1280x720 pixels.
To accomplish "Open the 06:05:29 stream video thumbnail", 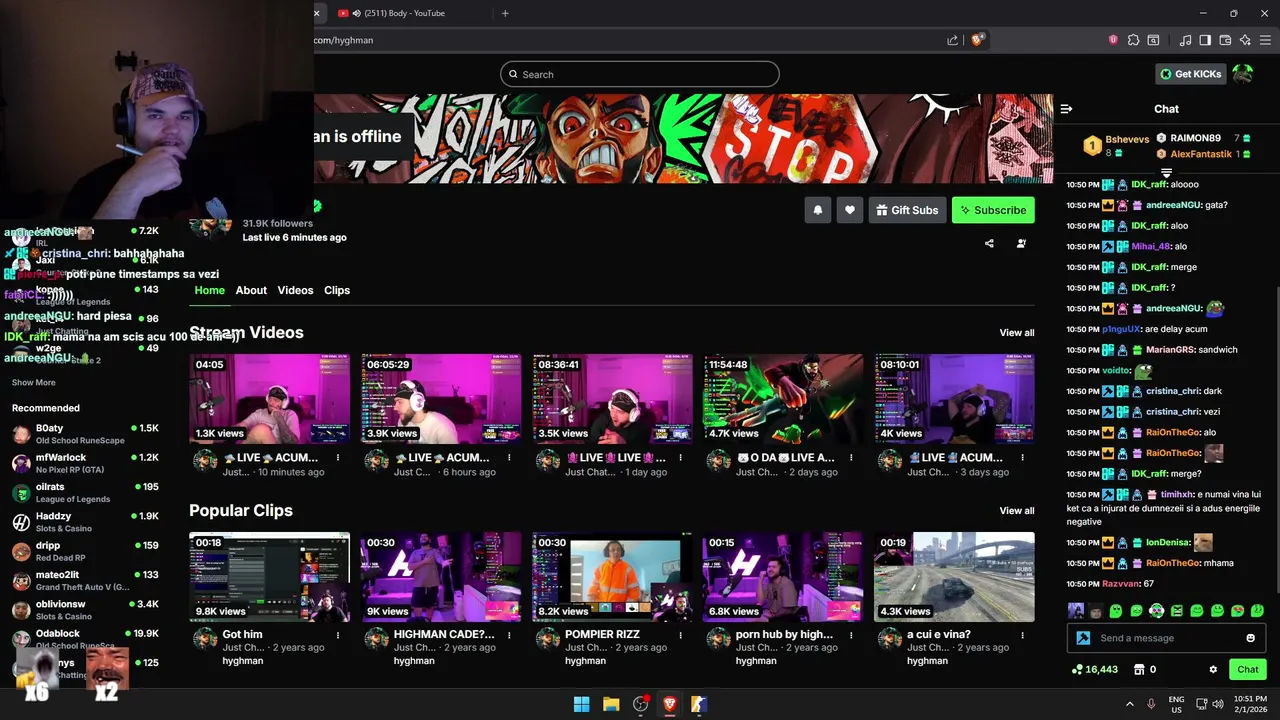I will point(441,399).
